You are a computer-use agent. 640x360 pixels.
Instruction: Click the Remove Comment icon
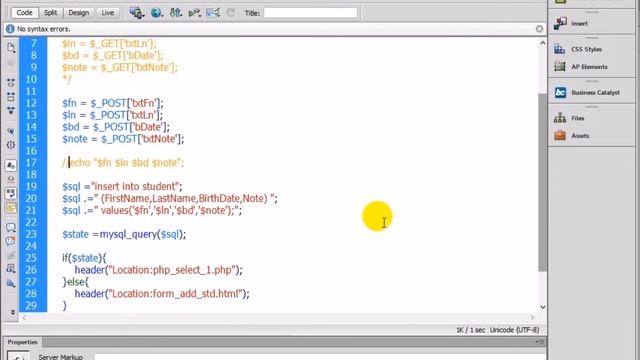pyautogui.click(x=11, y=241)
